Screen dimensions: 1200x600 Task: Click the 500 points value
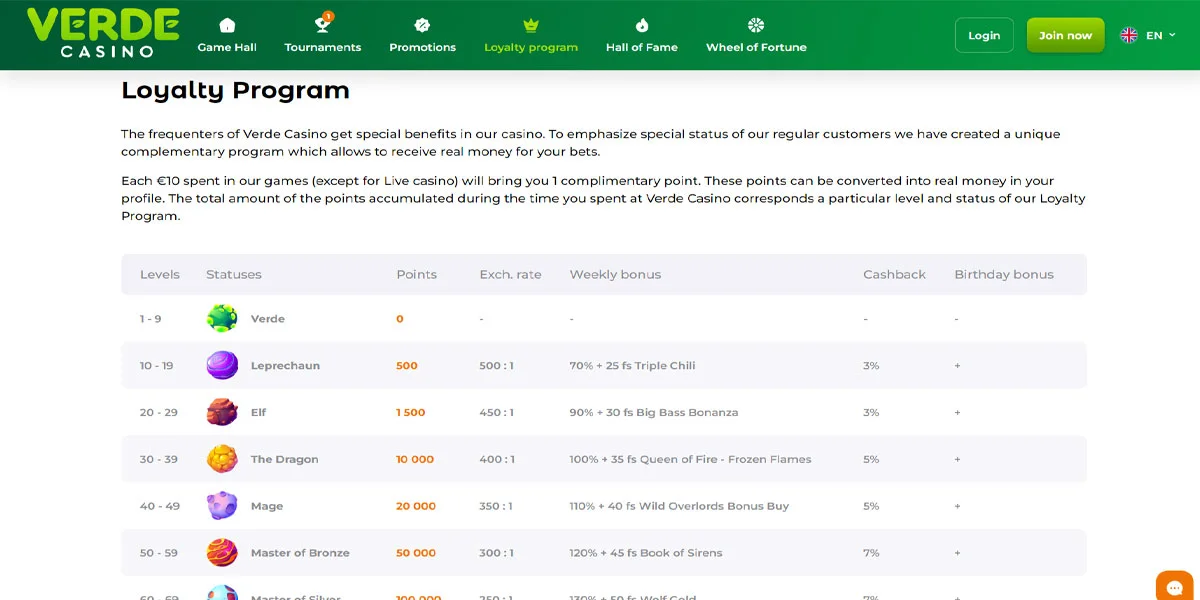click(407, 365)
